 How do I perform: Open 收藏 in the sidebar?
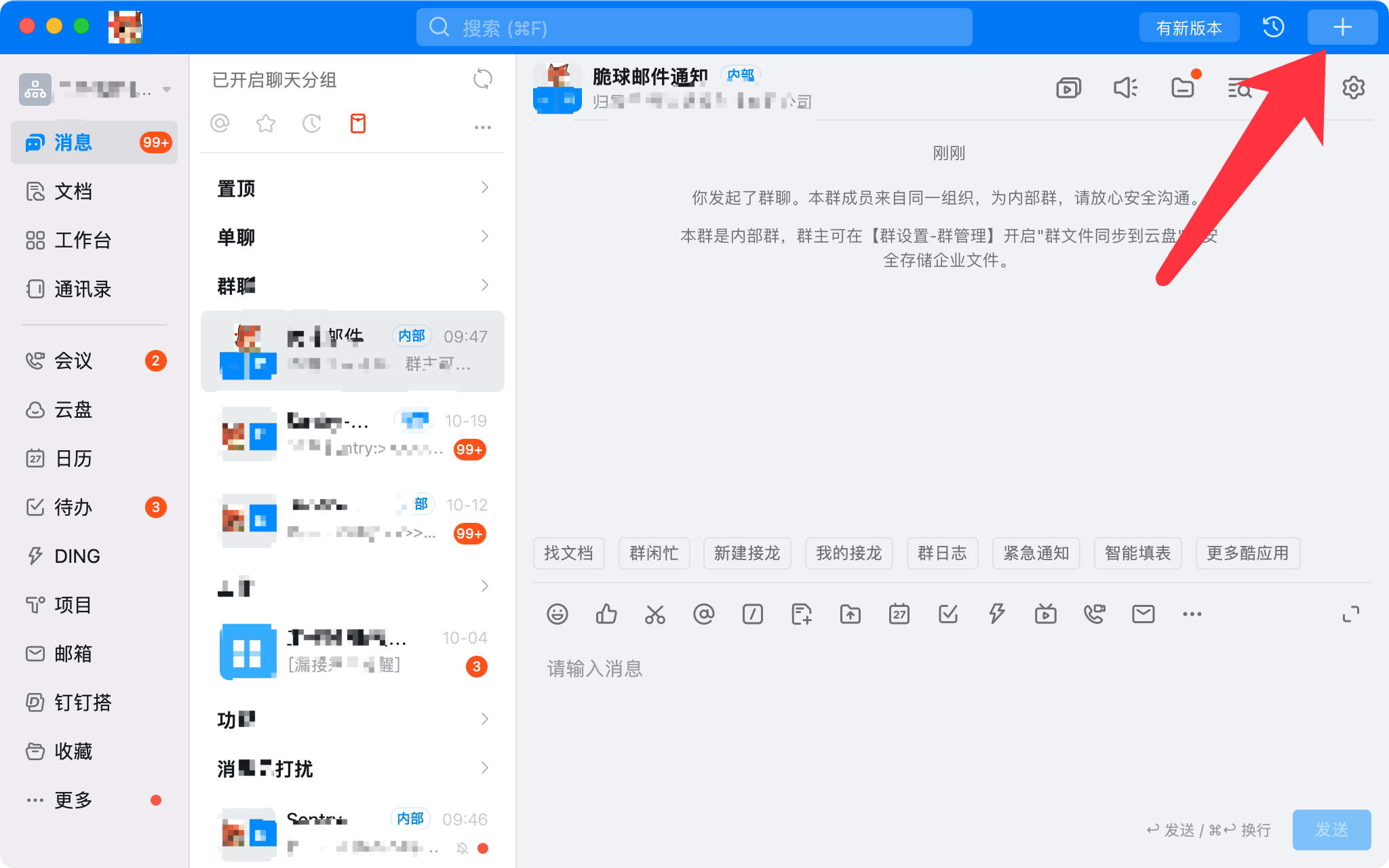94,751
